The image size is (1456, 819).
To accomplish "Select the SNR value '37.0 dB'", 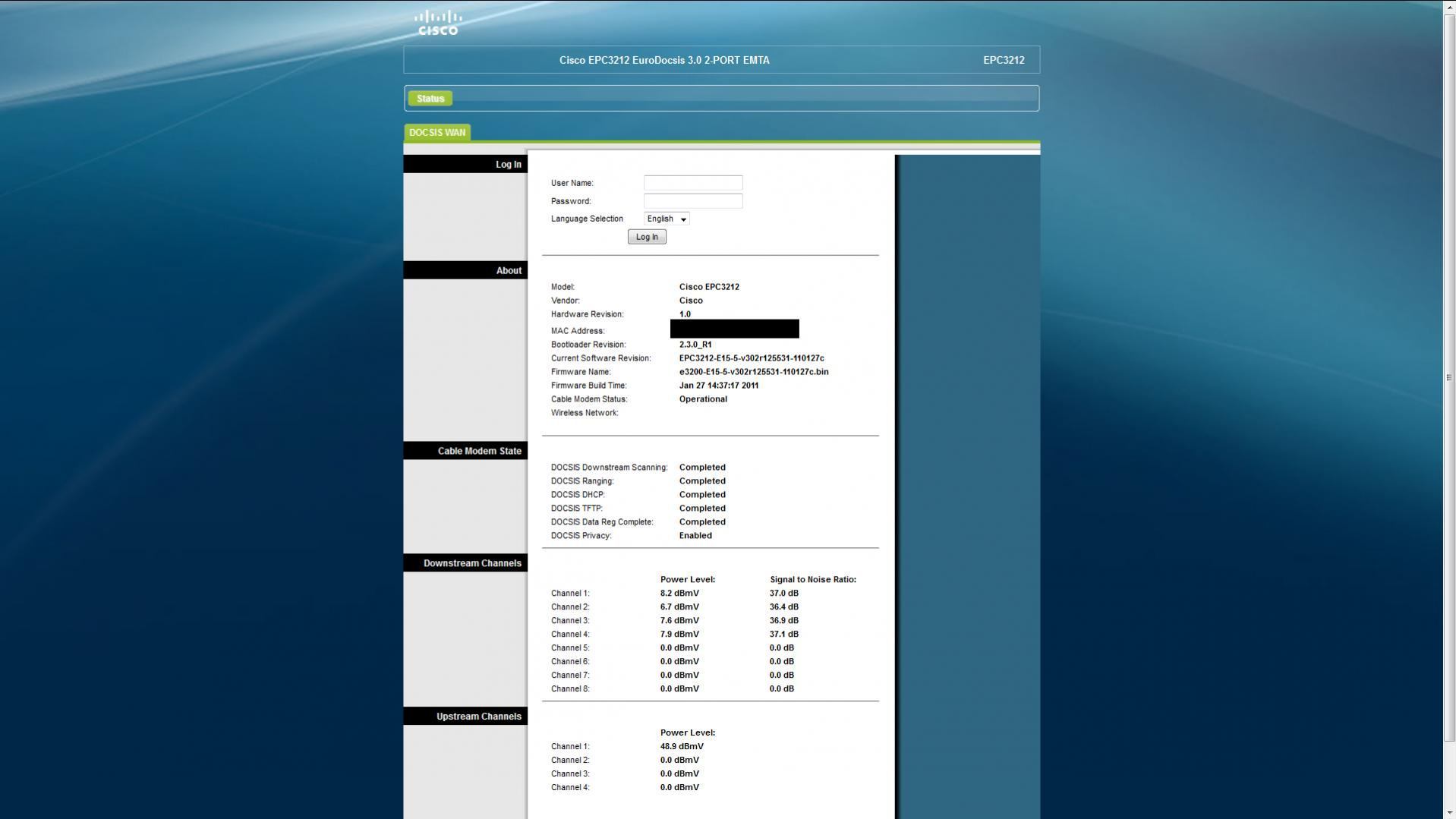I will 784,594.
